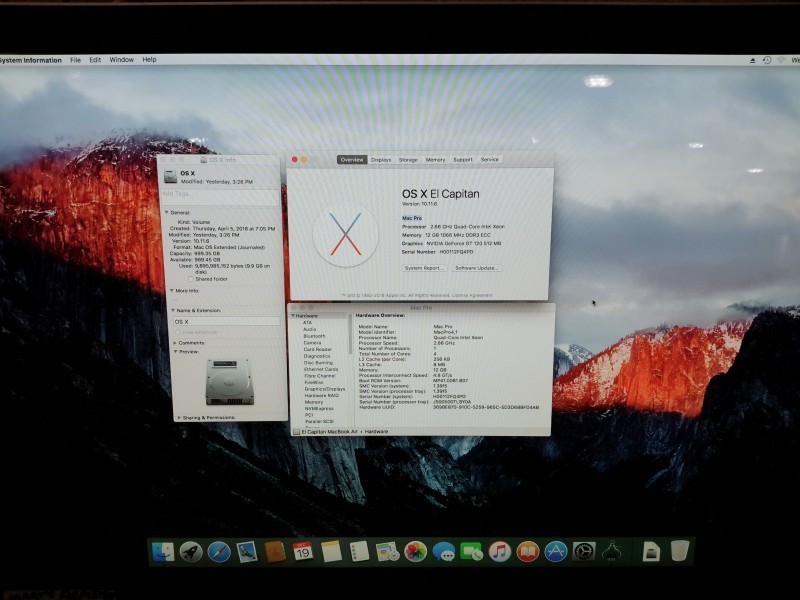Viewport: 800px width, 600px height.
Task: Open the Mail stamp icon in Dock
Action: pyautogui.click(x=247, y=552)
